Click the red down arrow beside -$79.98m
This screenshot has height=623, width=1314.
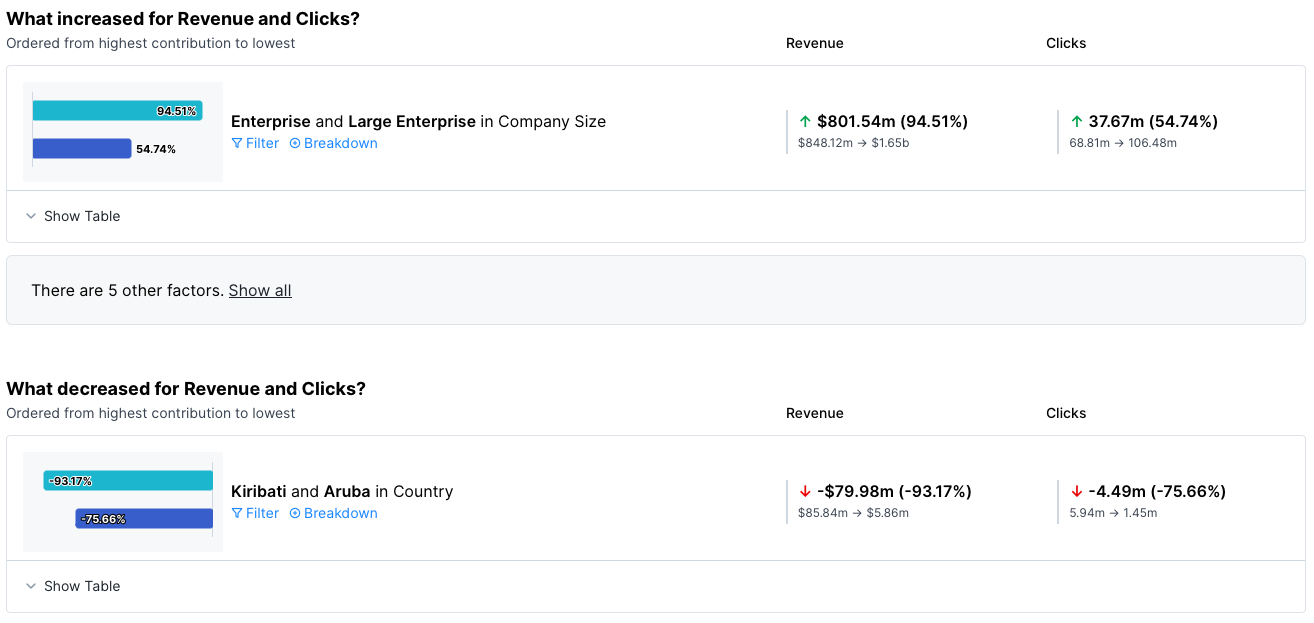(x=805, y=491)
